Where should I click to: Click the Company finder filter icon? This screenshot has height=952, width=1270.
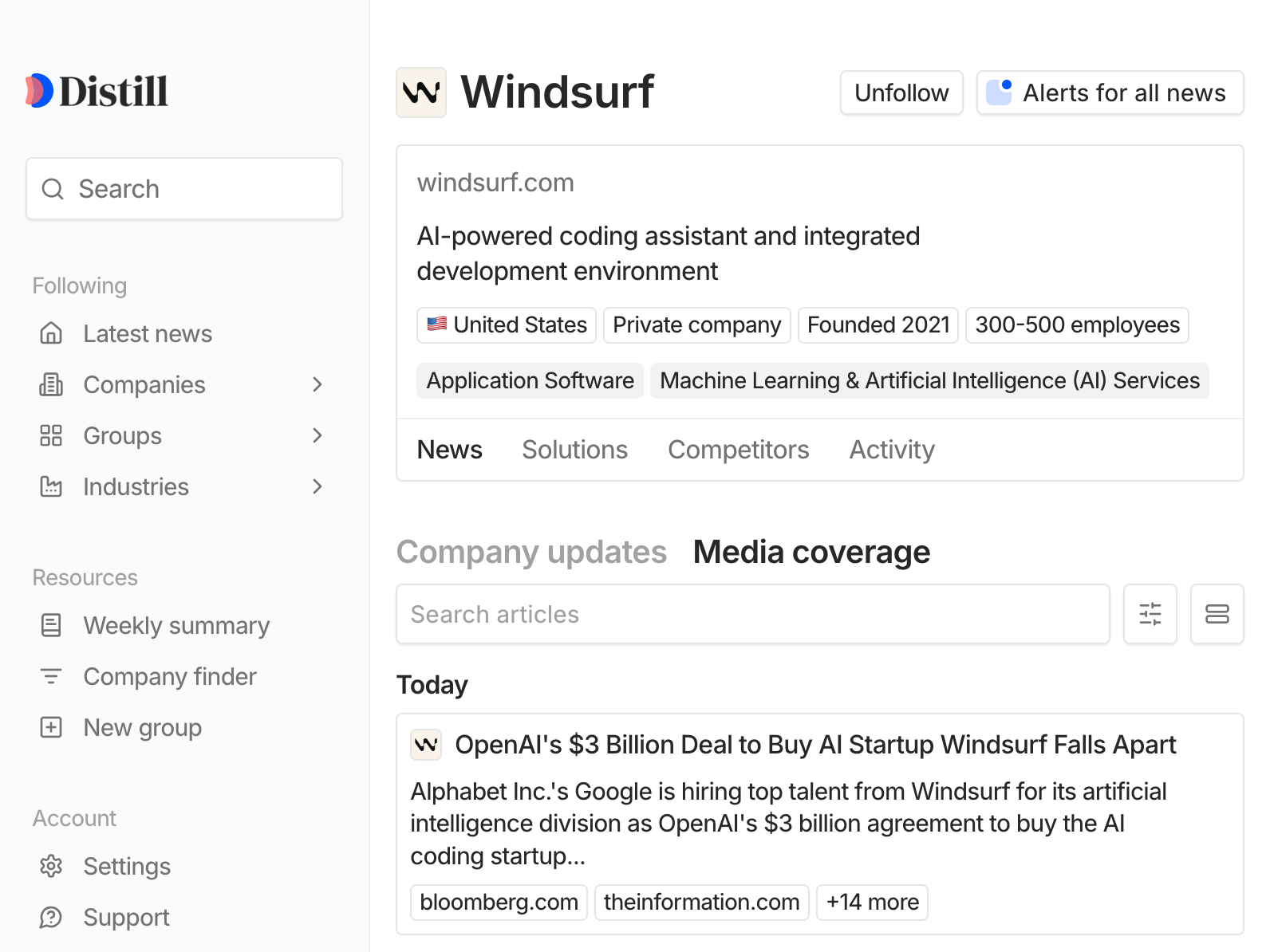pos(51,676)
